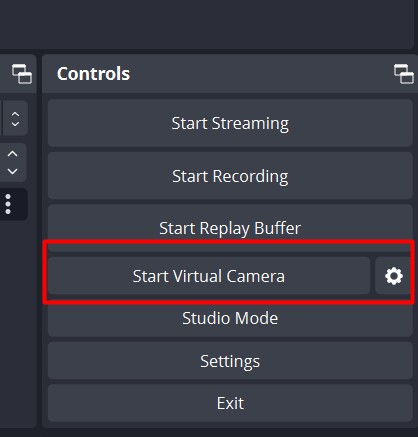This screenshot has width=418, height=437.
Task: Click the Controls dock title label
Action: click(93, 74)
